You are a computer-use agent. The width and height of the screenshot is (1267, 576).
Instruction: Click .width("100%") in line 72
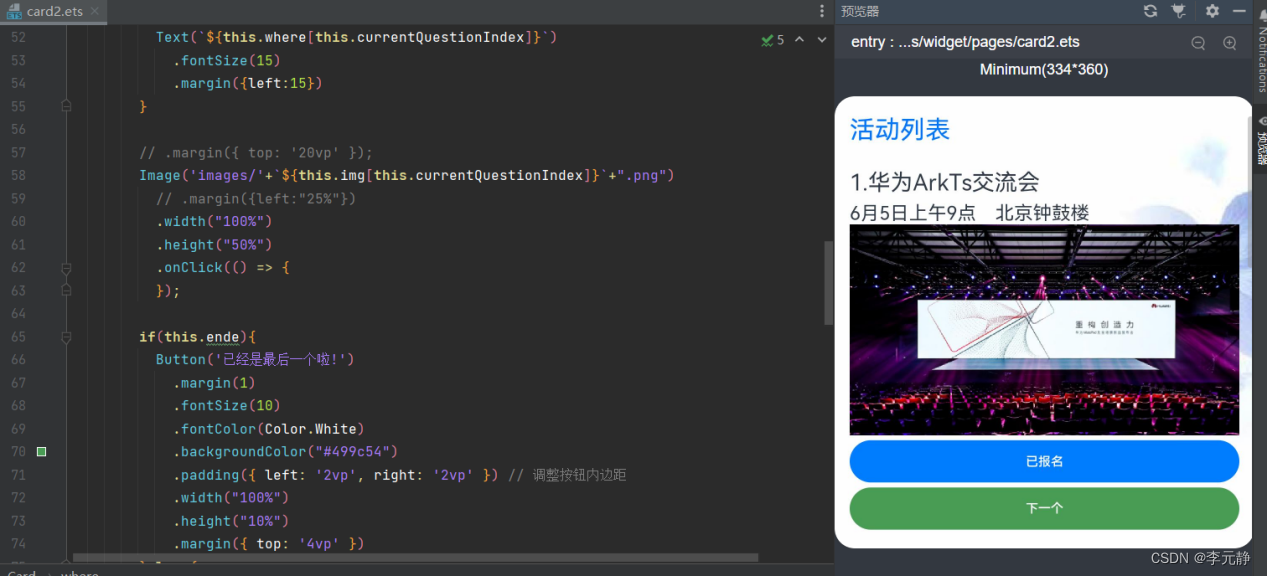click(231, 498)
